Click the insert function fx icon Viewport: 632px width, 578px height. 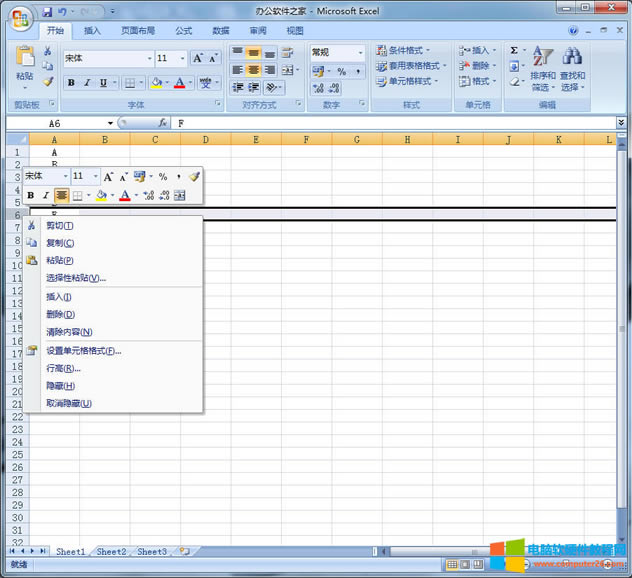click(162, 123)
